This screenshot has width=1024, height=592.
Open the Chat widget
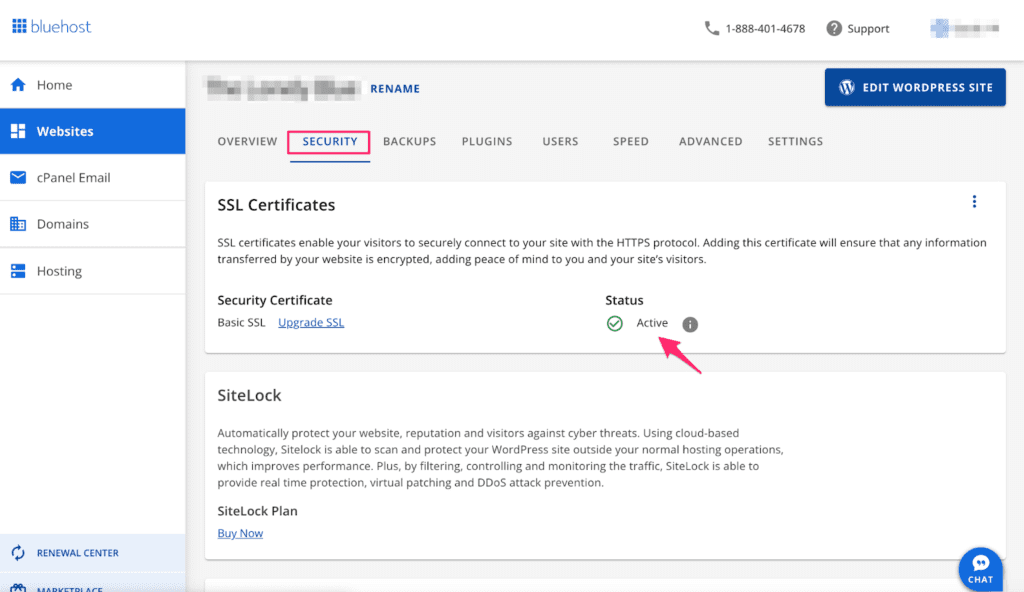[980, 567]
